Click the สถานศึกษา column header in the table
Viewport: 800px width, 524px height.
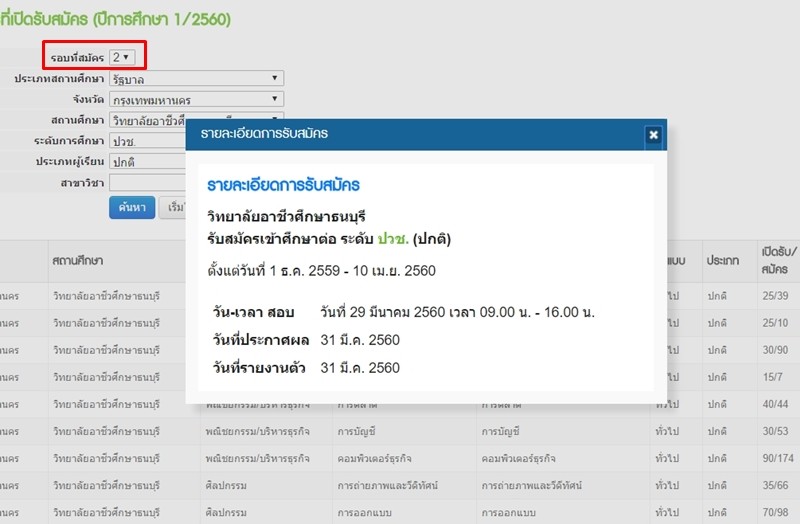point(80,260)
